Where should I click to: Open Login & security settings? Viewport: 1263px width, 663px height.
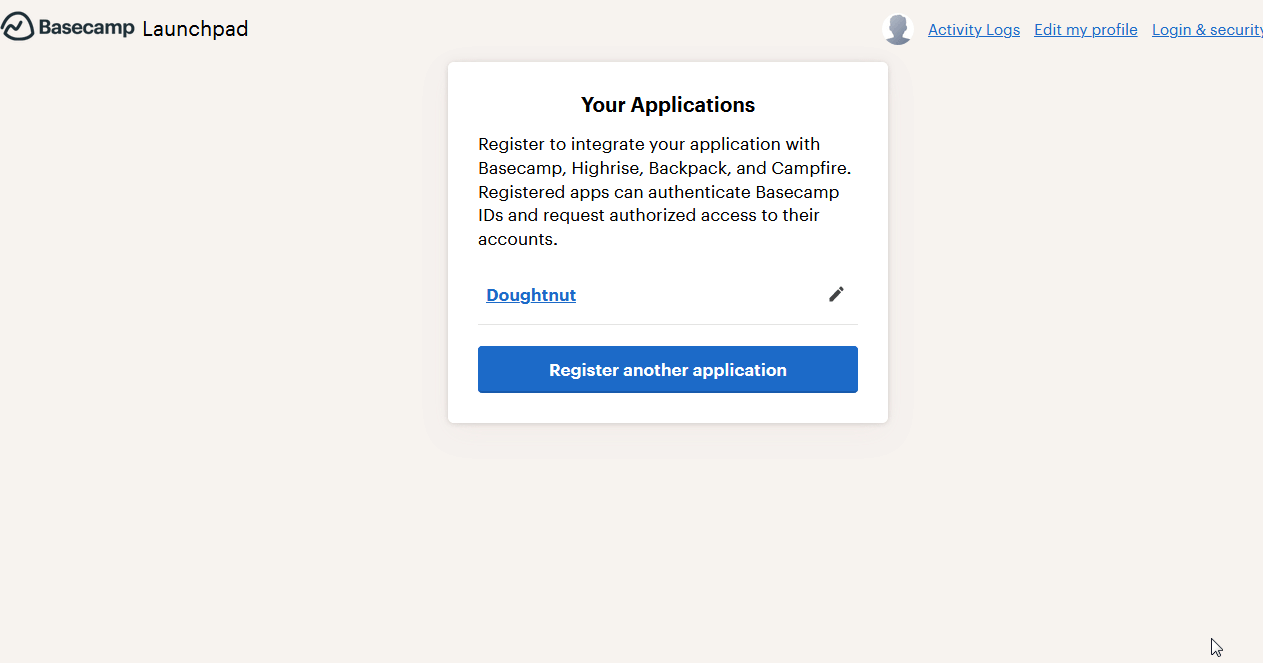click(1207, 30)
